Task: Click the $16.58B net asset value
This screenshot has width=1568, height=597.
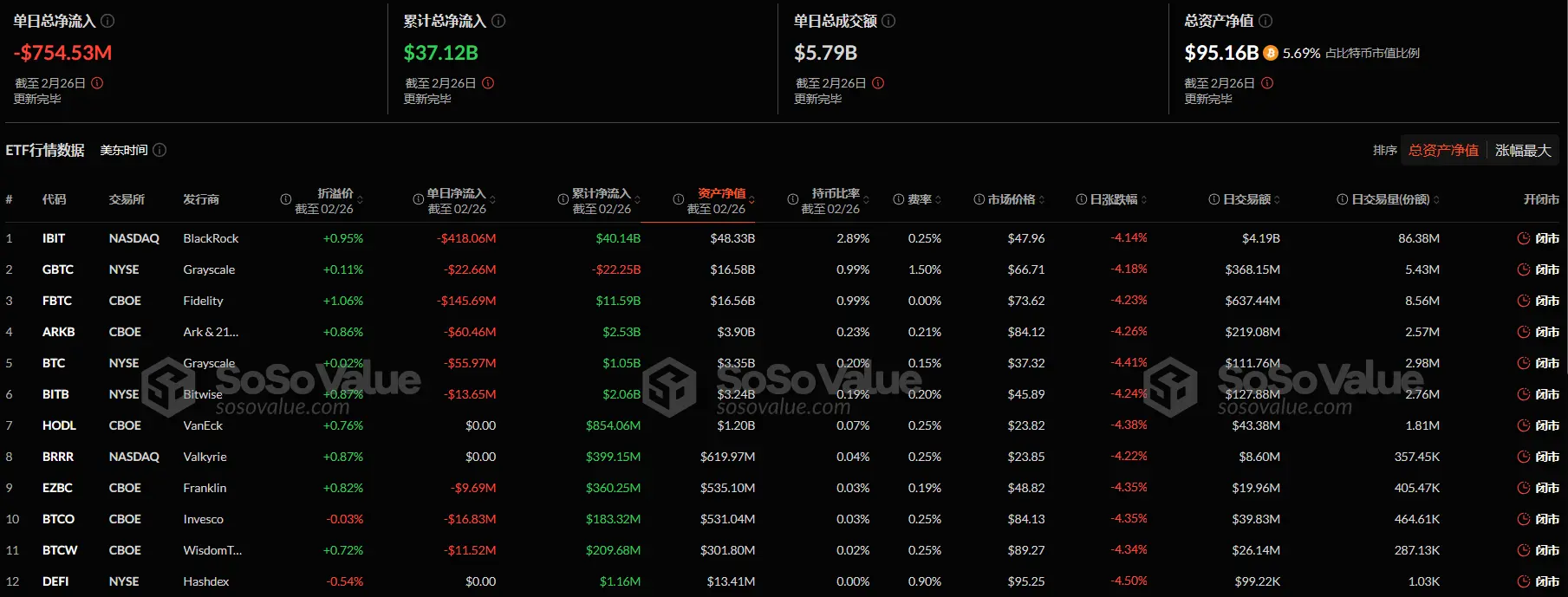Action: 732,269
